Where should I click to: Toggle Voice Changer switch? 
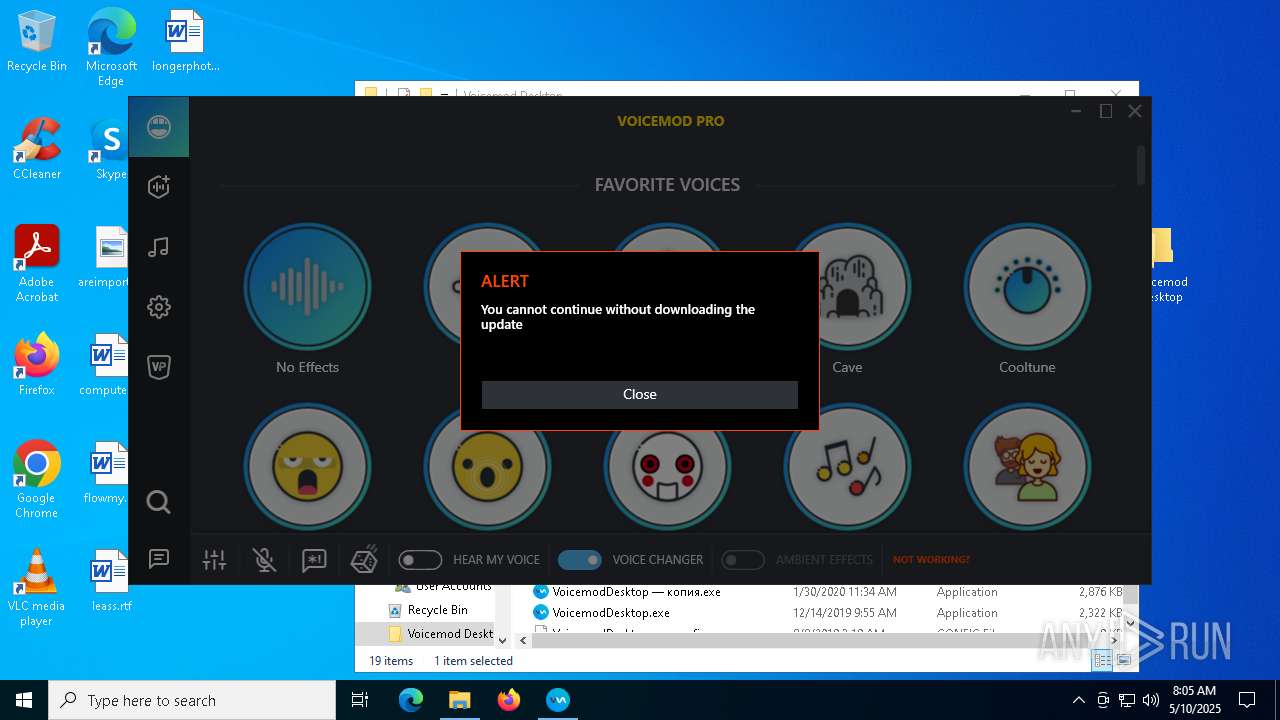580,560
